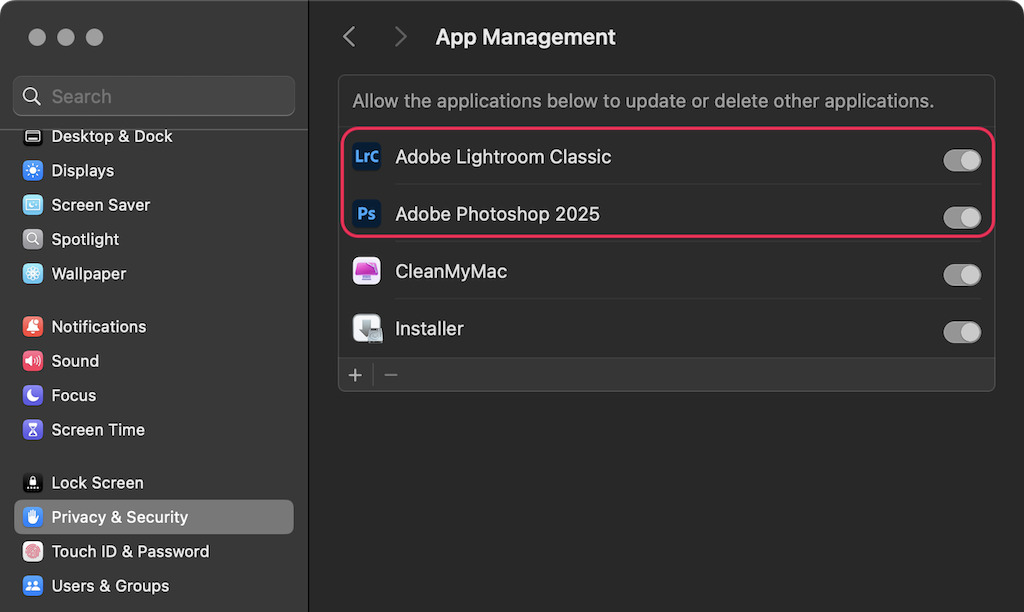Select Notifications in the sidebar
1024x612 pixels.
(98, 327)
